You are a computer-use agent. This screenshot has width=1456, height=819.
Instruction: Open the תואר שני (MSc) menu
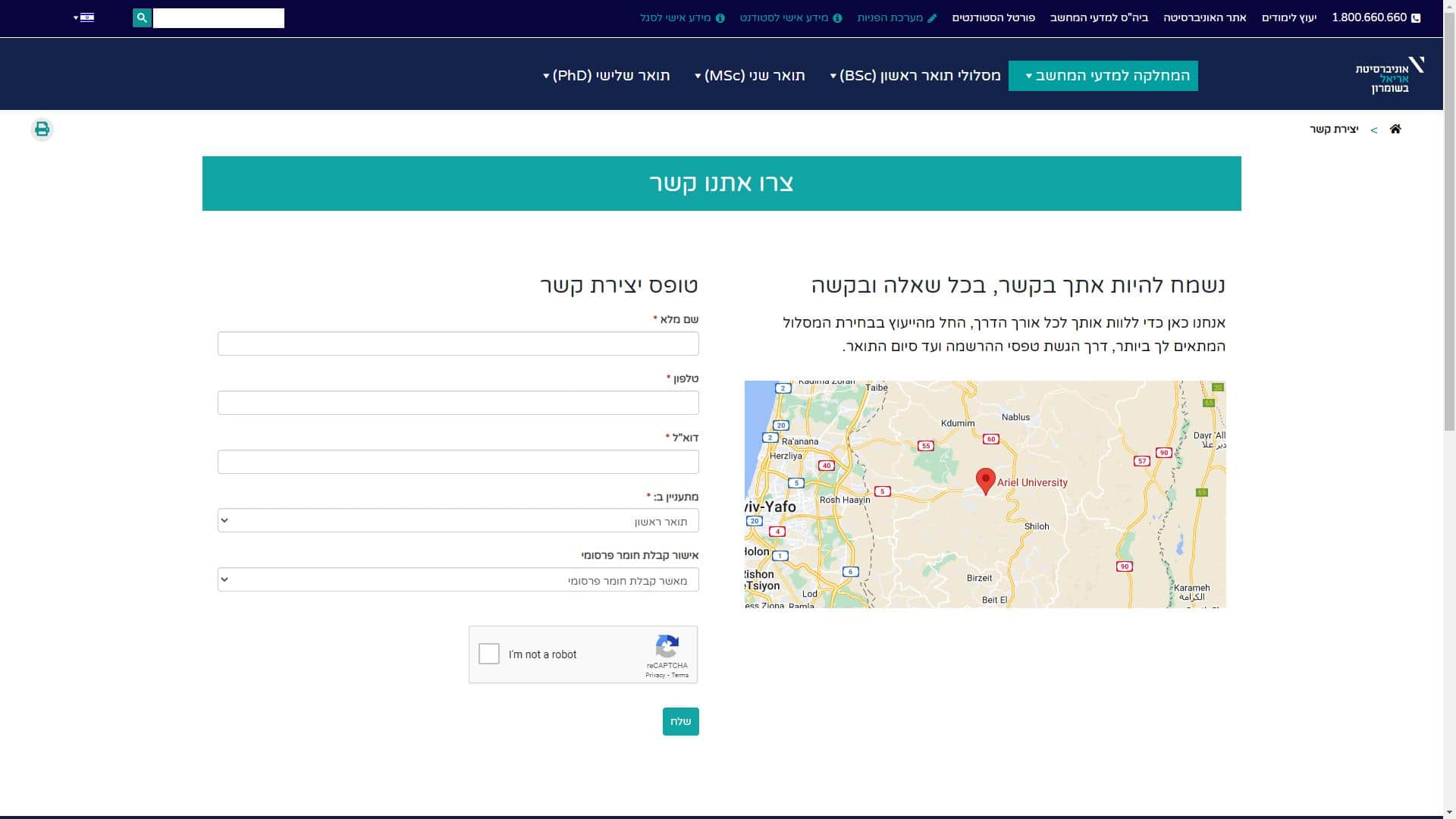coord(750,76)
